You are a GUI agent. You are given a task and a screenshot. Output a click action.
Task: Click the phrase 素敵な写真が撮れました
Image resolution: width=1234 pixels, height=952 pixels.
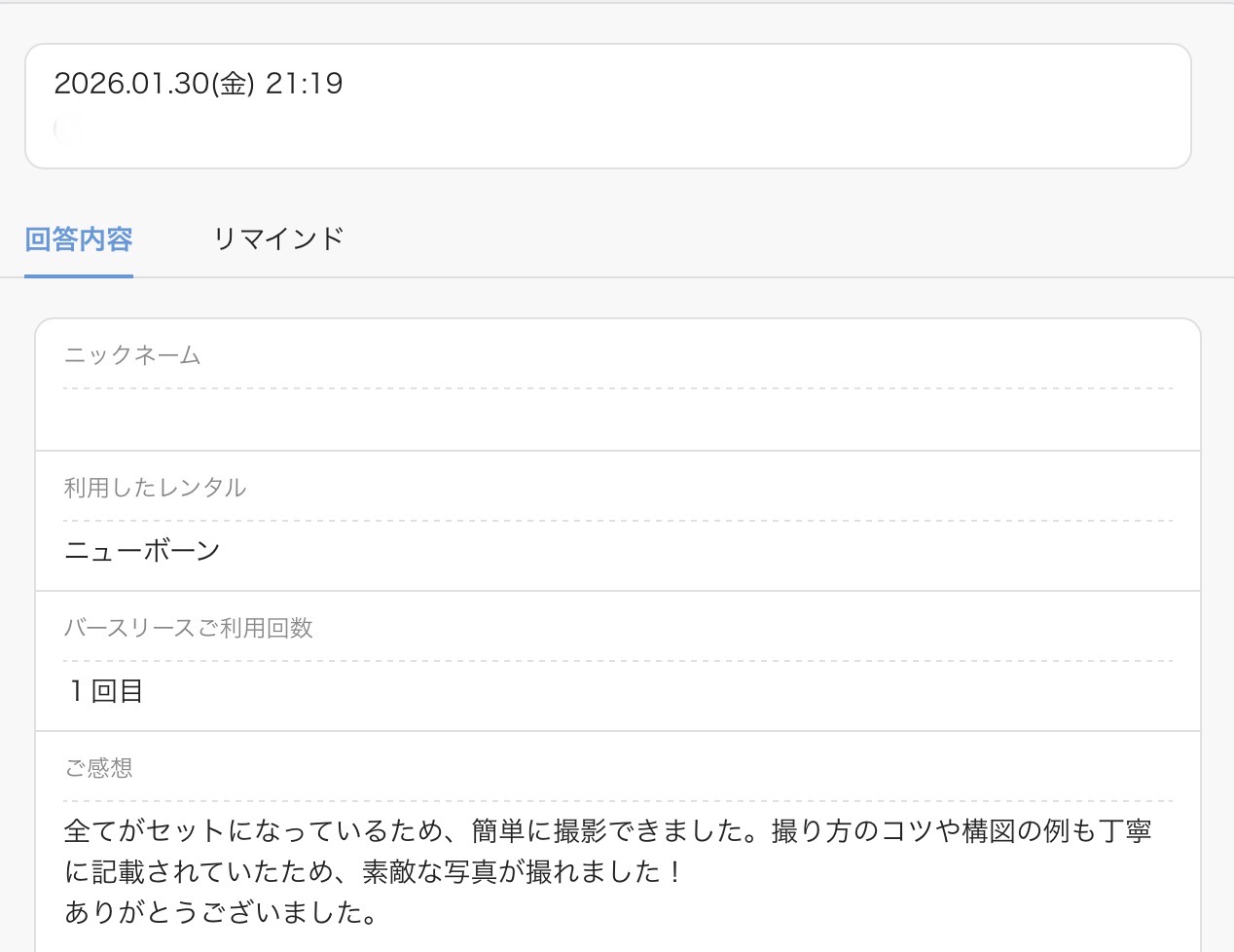[x=512, y=872]
